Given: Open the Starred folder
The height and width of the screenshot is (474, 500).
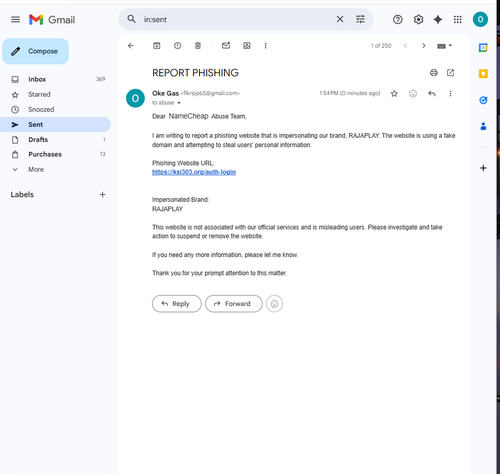Looking at the screenshot, I should point(55,94).
